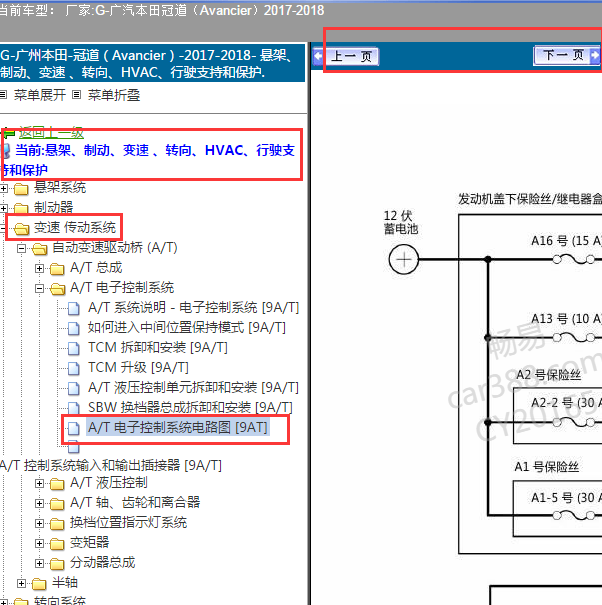Click folder icon beside A/T 液压控制
Image resolution: width=602 pixels, height=605 pixels.
click(x=57, y=484)
